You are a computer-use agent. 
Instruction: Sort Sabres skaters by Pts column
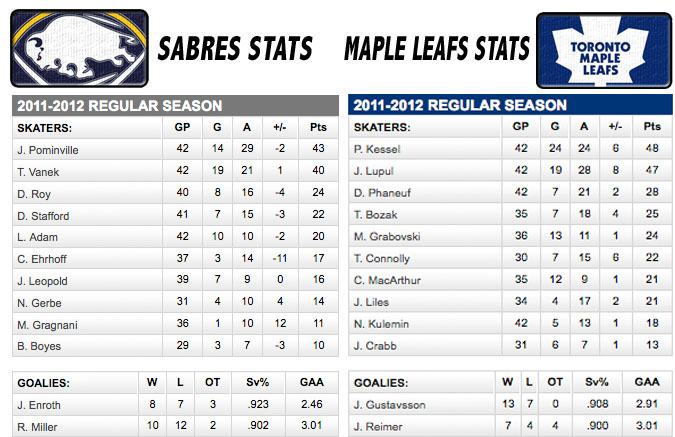click(x=317, y=128)
